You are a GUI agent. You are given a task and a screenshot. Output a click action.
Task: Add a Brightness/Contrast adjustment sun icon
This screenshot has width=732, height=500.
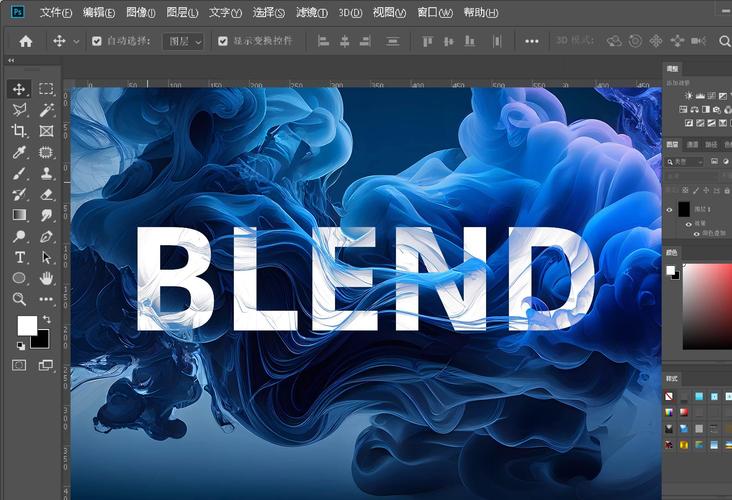[689, 96]
